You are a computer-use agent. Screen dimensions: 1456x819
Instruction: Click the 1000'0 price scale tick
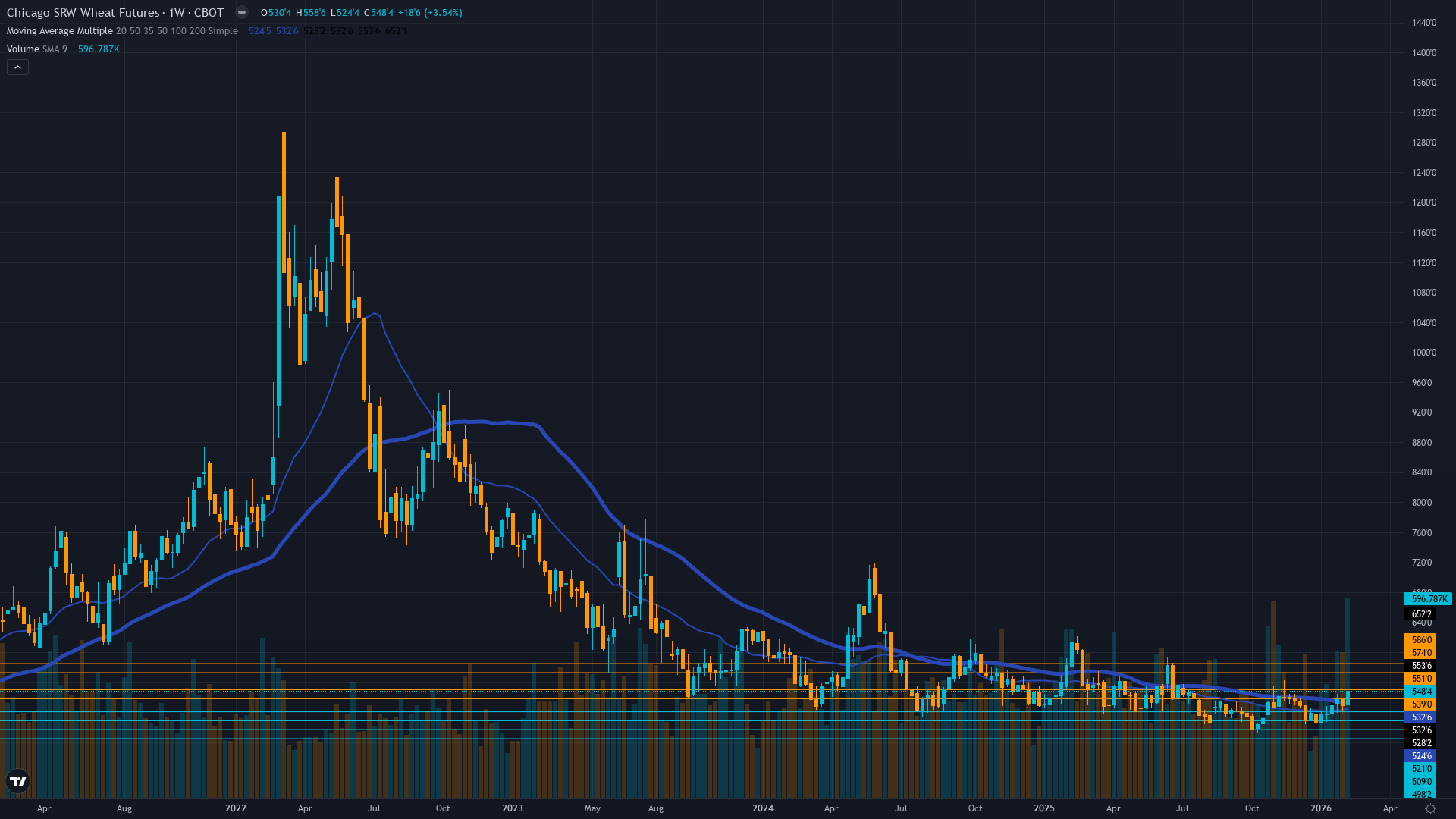[x=1423, y=353]
